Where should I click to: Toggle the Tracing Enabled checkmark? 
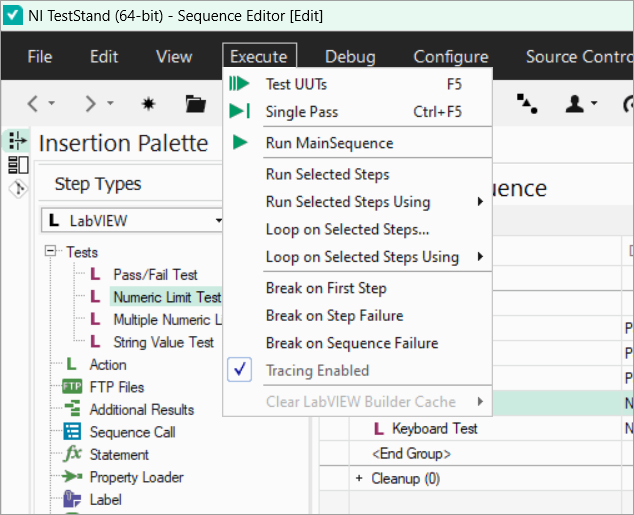tap(239, 369)
